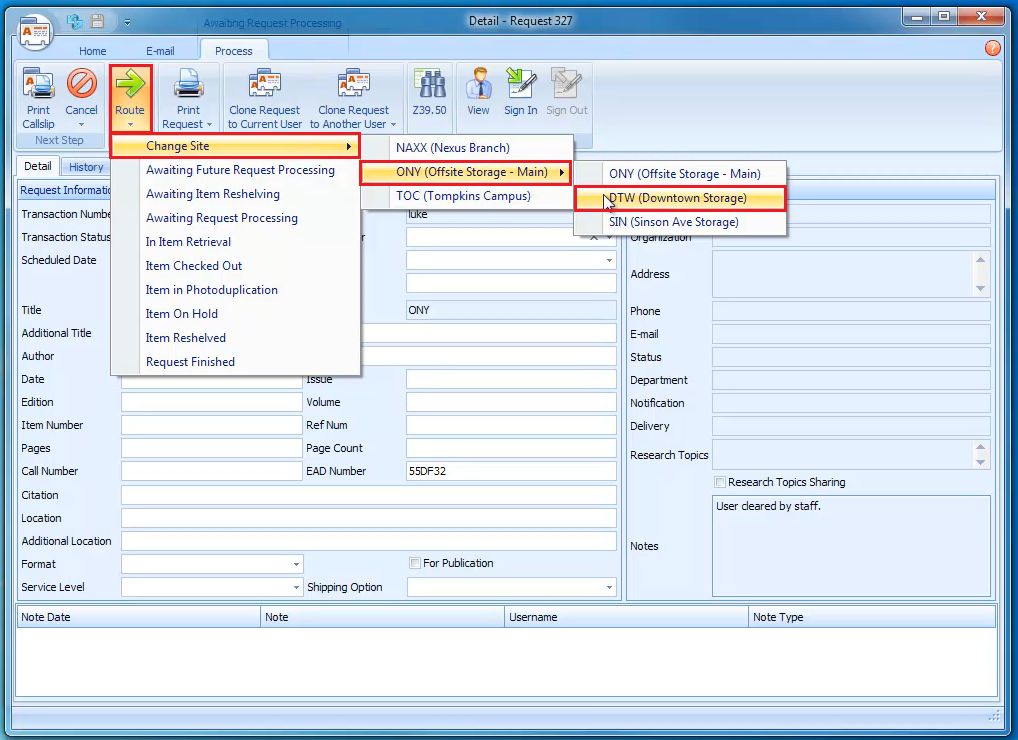This screenshot has width=1018, height=740.
Task: Click the green Route arrow icon
Action: pos(130,85)
